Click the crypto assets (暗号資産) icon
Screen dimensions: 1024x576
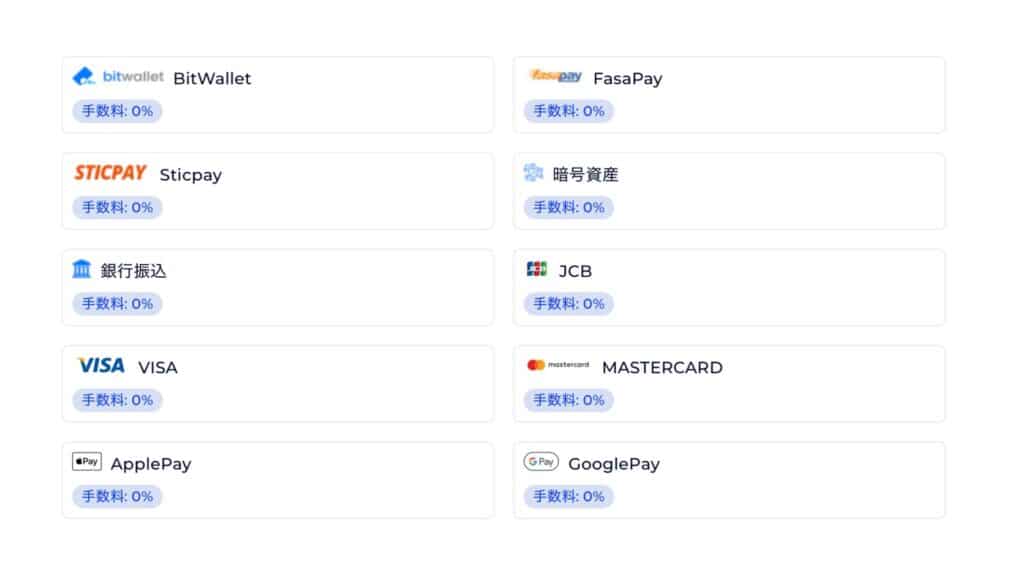pyautogui.click(x=533, y=173)
